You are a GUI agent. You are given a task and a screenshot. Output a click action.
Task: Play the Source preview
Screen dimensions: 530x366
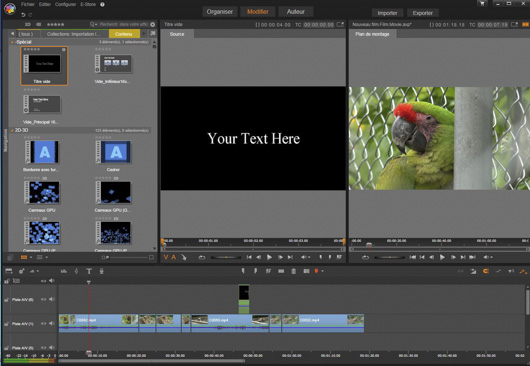pyautogui.click(x=269, y=257)
